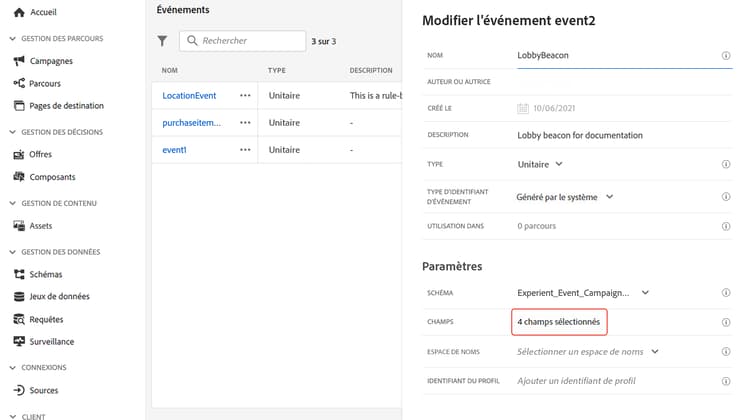
Task: Click 4 champs sélectionnés field
Action: (559, 322)
